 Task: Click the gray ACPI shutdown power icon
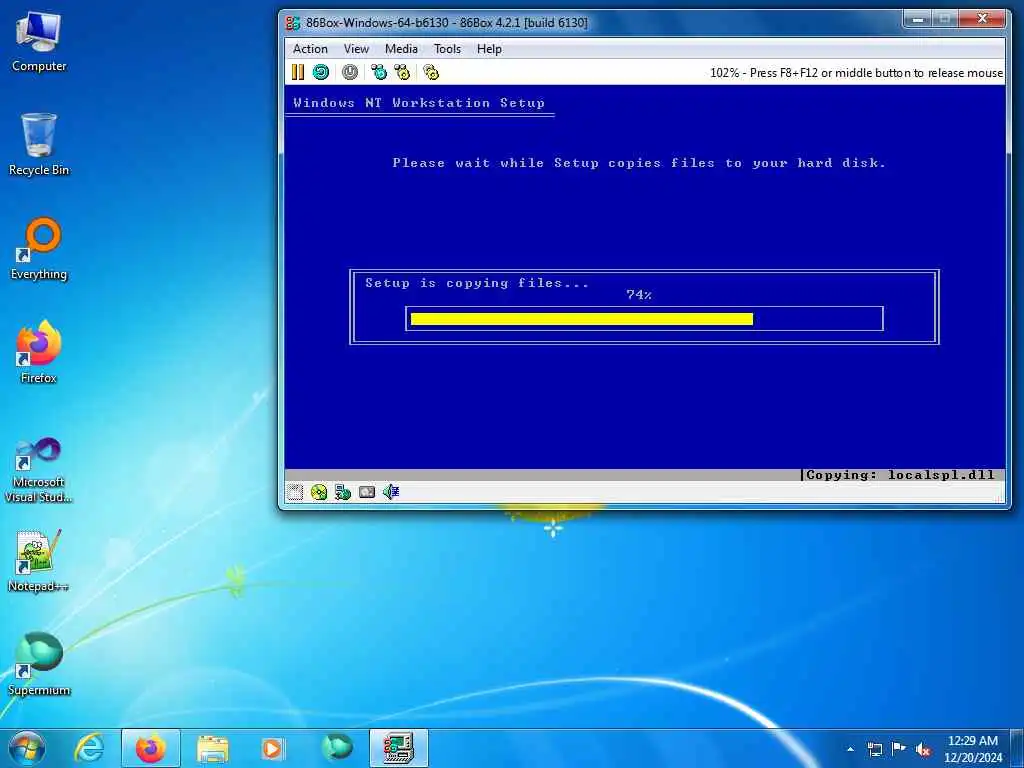pyautogui.click(x=350, y=72)
